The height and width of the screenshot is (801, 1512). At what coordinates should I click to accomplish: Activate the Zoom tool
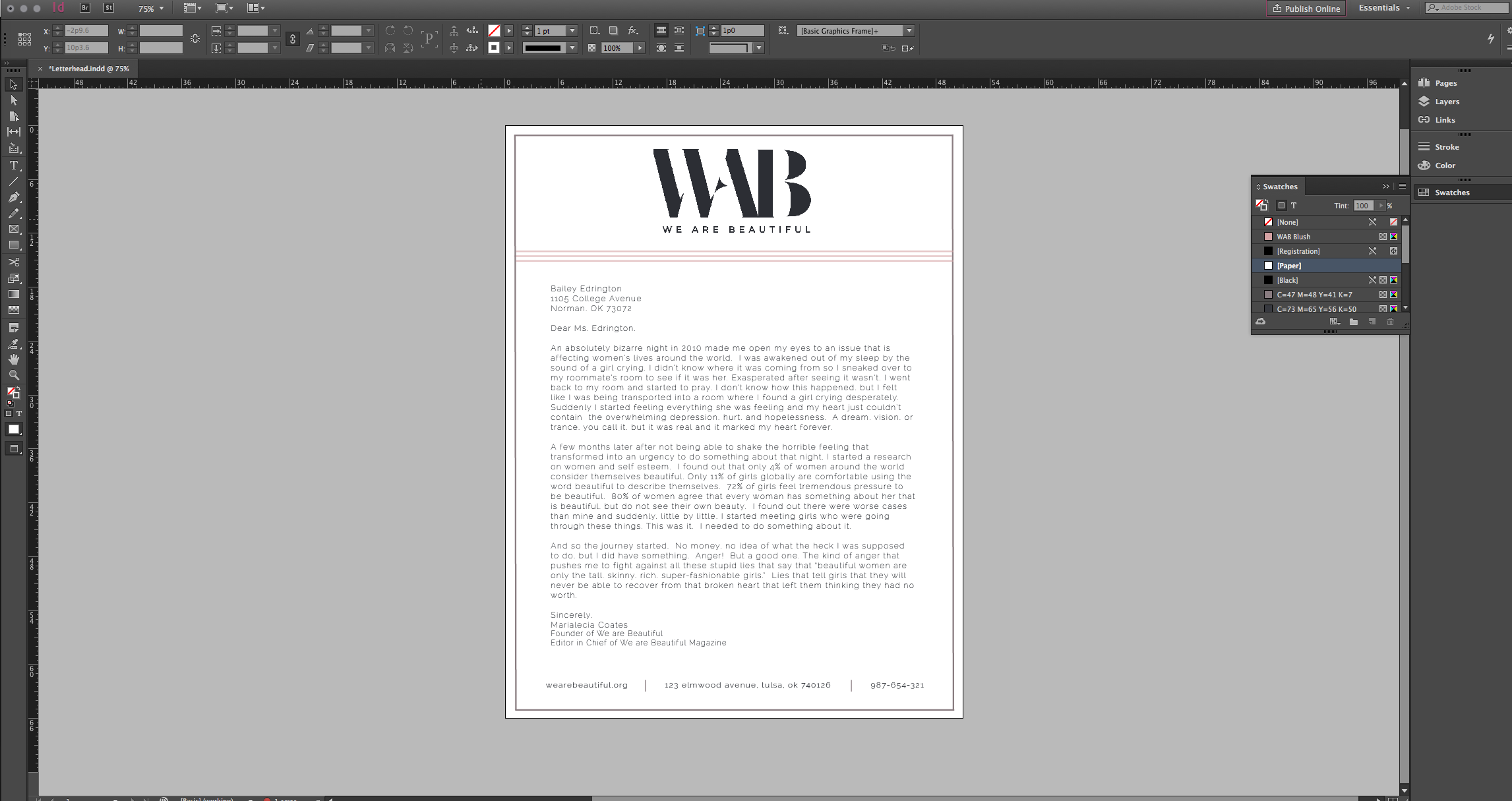point(13,375)
